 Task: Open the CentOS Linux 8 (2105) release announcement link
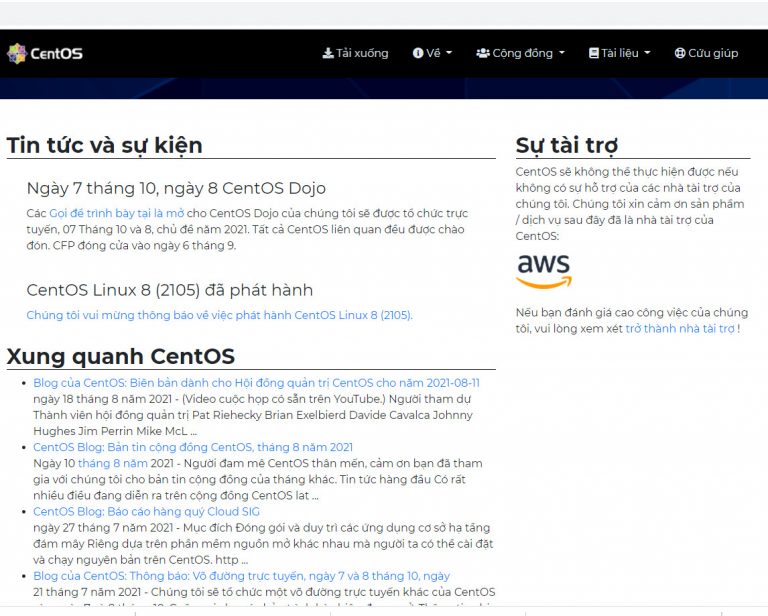click(219, 315)
